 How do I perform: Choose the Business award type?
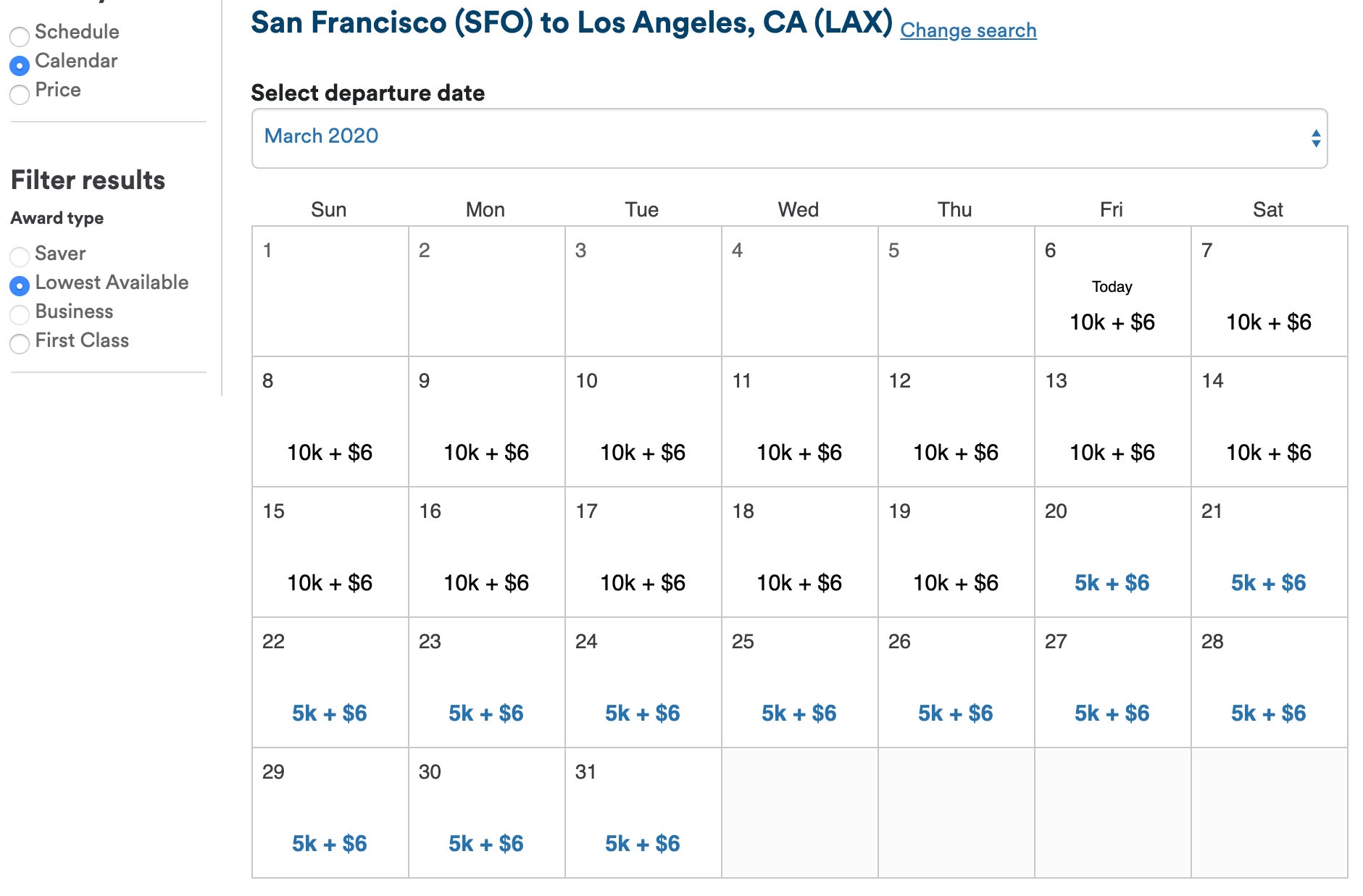tap(20, 314)
